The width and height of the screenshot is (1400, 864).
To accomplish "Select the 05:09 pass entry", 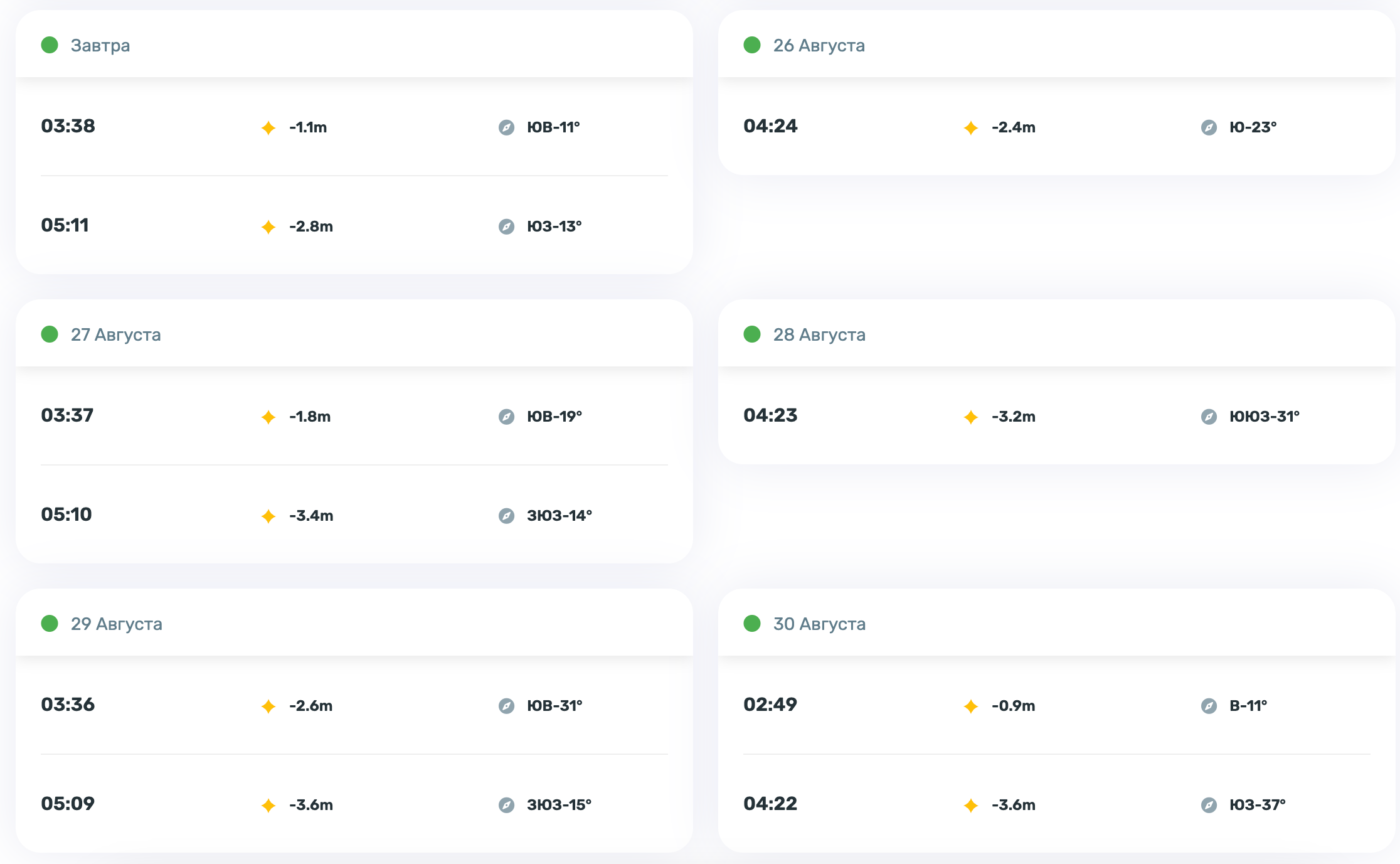I will (68, 804).
